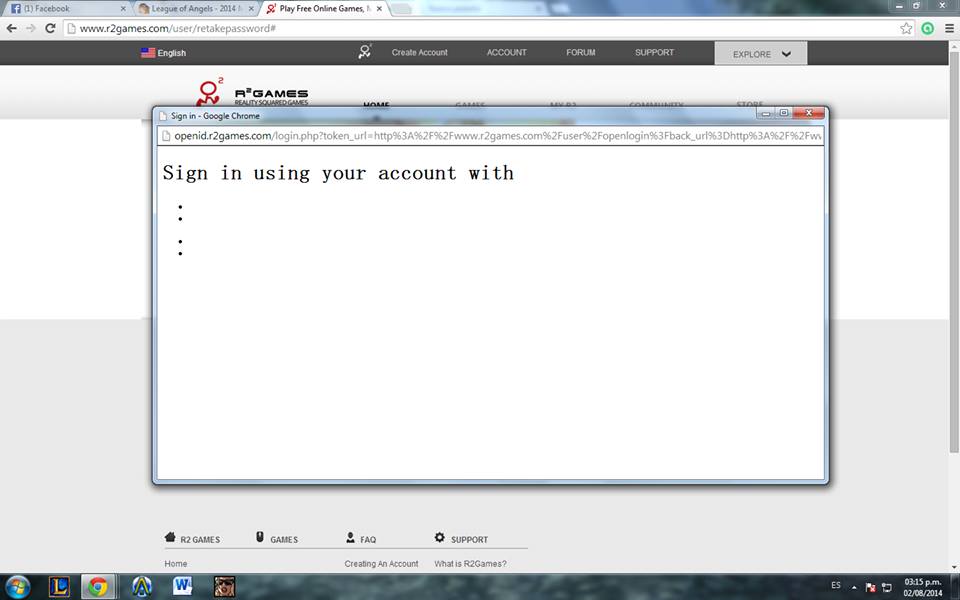960x600 pixels.
Task: Open the SUPPORT link in top bar
Action: [654, 53]
